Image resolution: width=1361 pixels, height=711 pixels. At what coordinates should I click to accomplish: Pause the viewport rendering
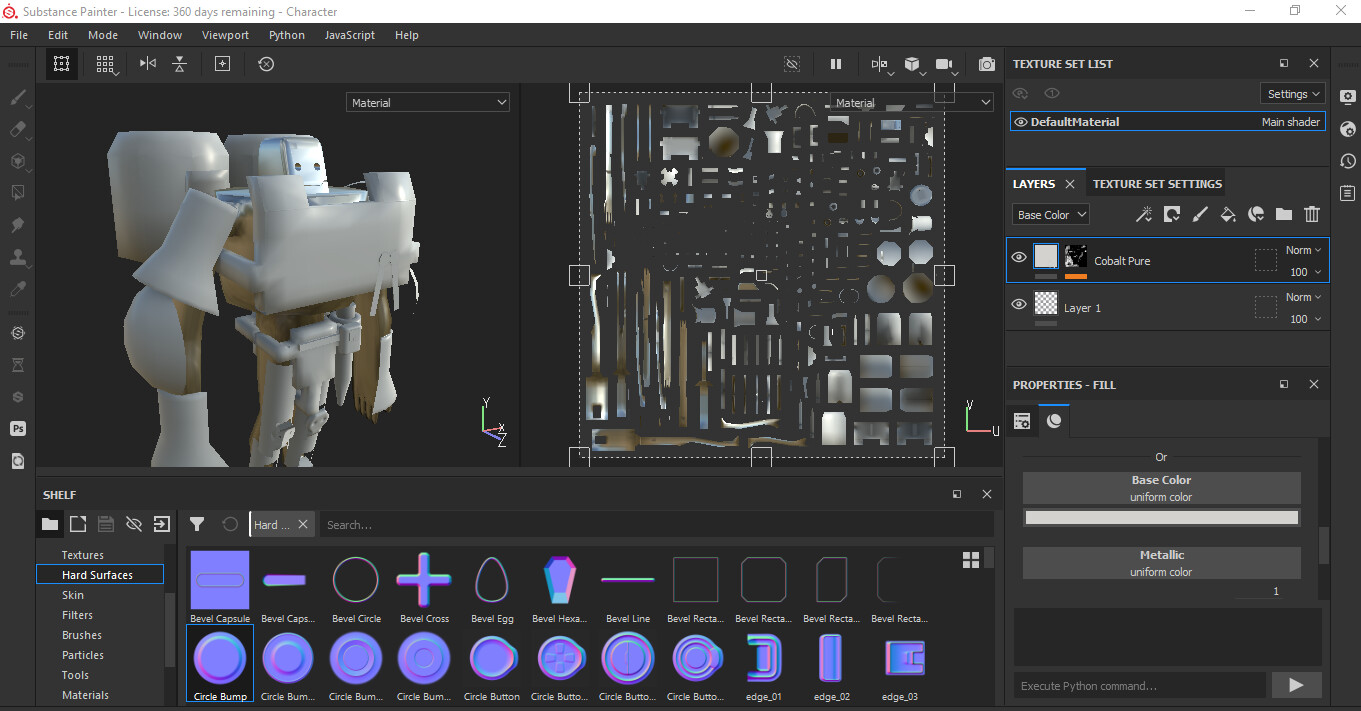(x=836, y=63)
